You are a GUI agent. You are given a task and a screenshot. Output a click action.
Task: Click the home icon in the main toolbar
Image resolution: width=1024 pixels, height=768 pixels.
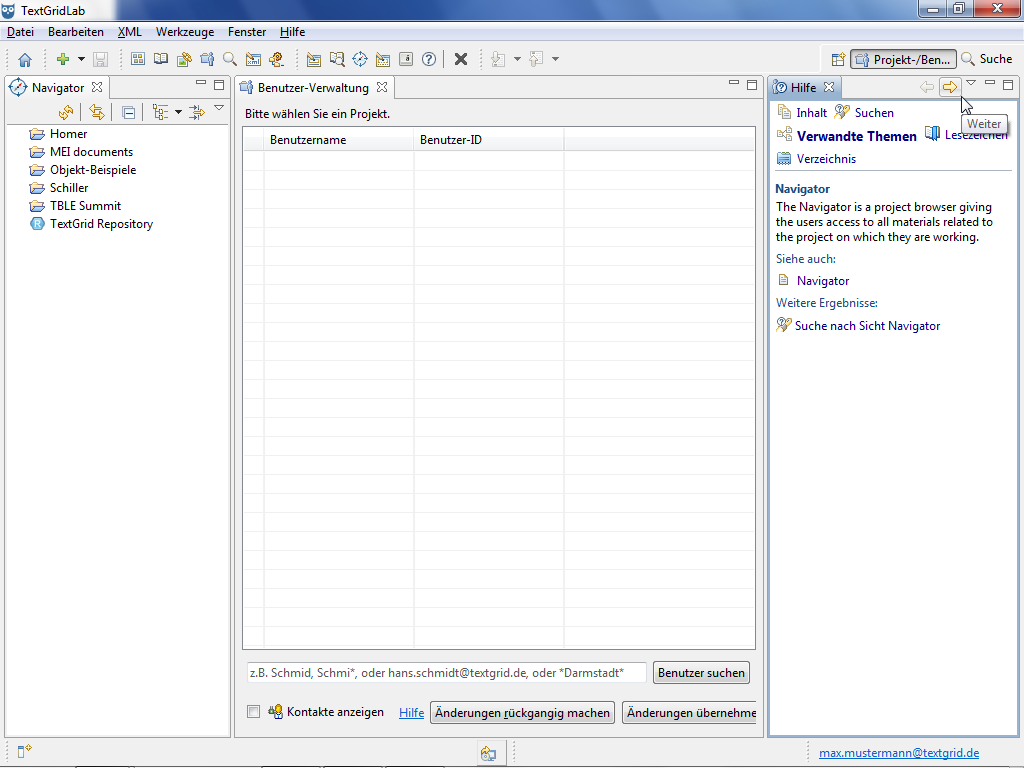coord(25,60)
